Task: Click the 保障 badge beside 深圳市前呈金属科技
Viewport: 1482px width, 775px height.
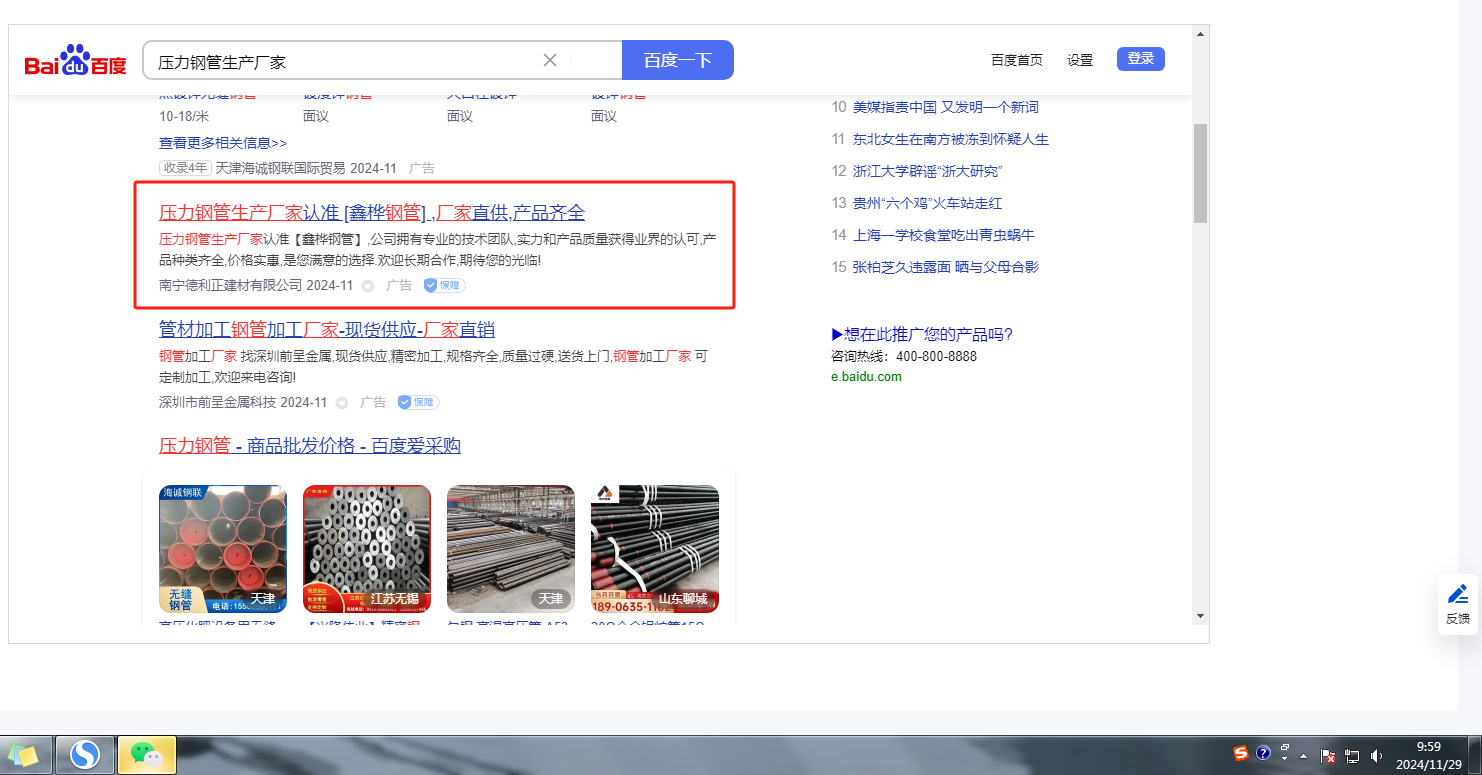Action: click(418, 402)
